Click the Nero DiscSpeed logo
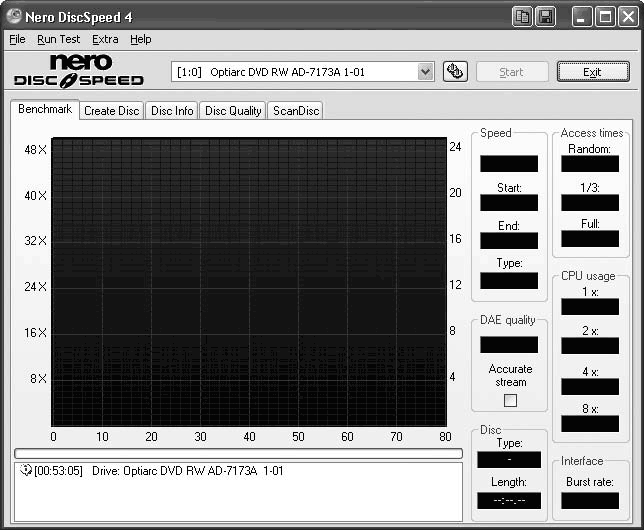The height and width of the screenshot is (530, 644). click(x=79, y=70)
